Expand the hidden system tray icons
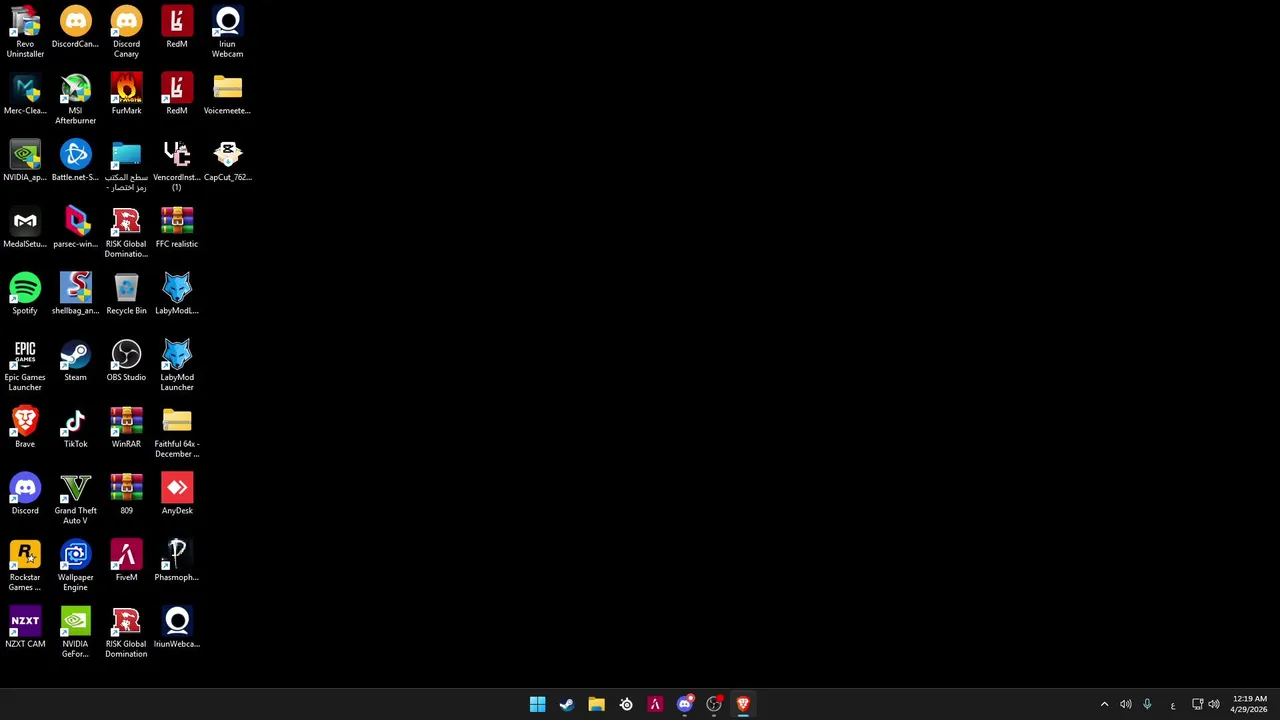This screenshot has height=720, width=1280. click(1104, 704)
